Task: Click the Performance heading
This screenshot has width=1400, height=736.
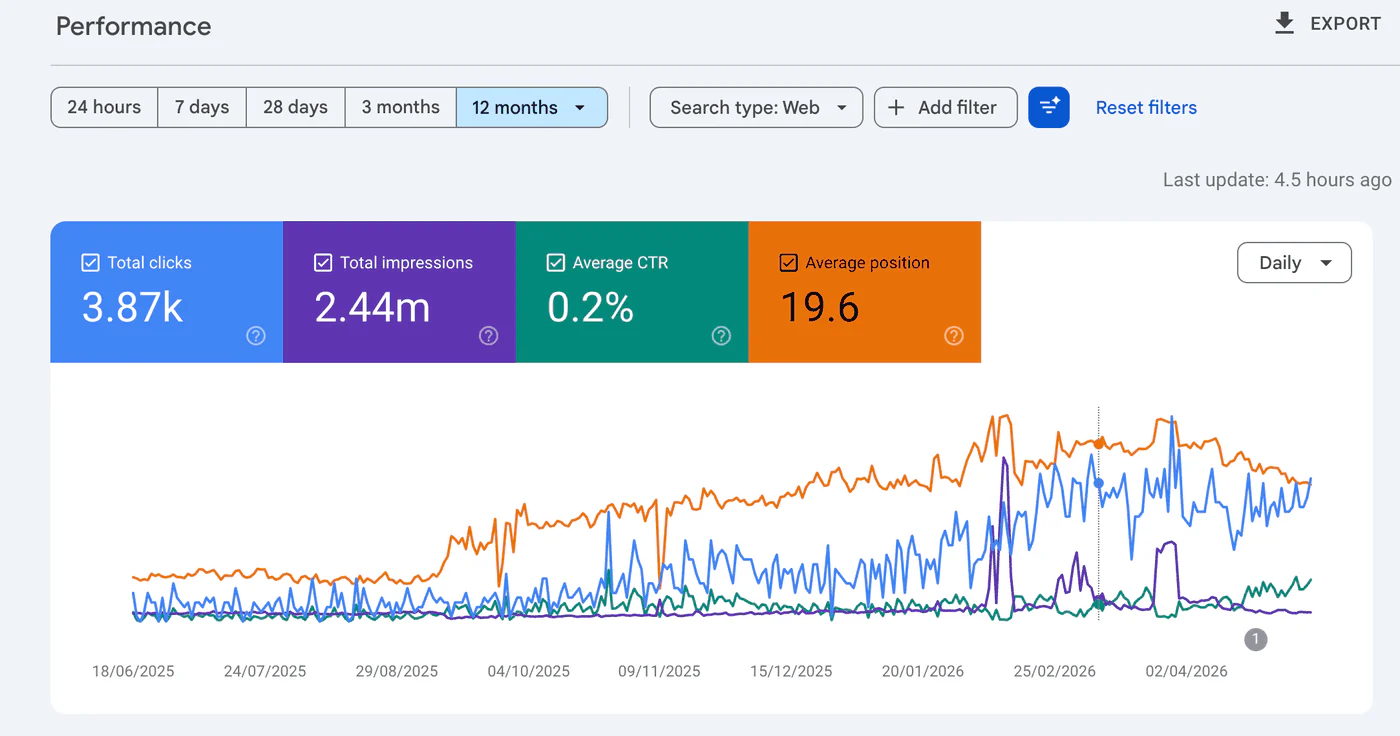Action: 133,26
